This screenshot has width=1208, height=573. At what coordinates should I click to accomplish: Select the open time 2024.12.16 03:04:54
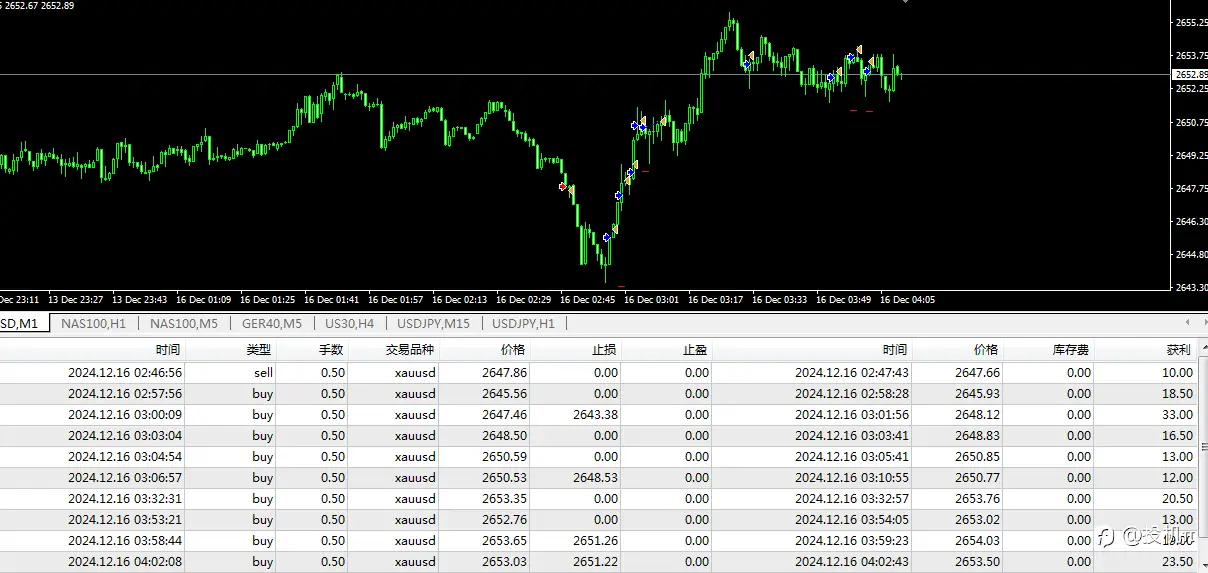coord(125,456)
